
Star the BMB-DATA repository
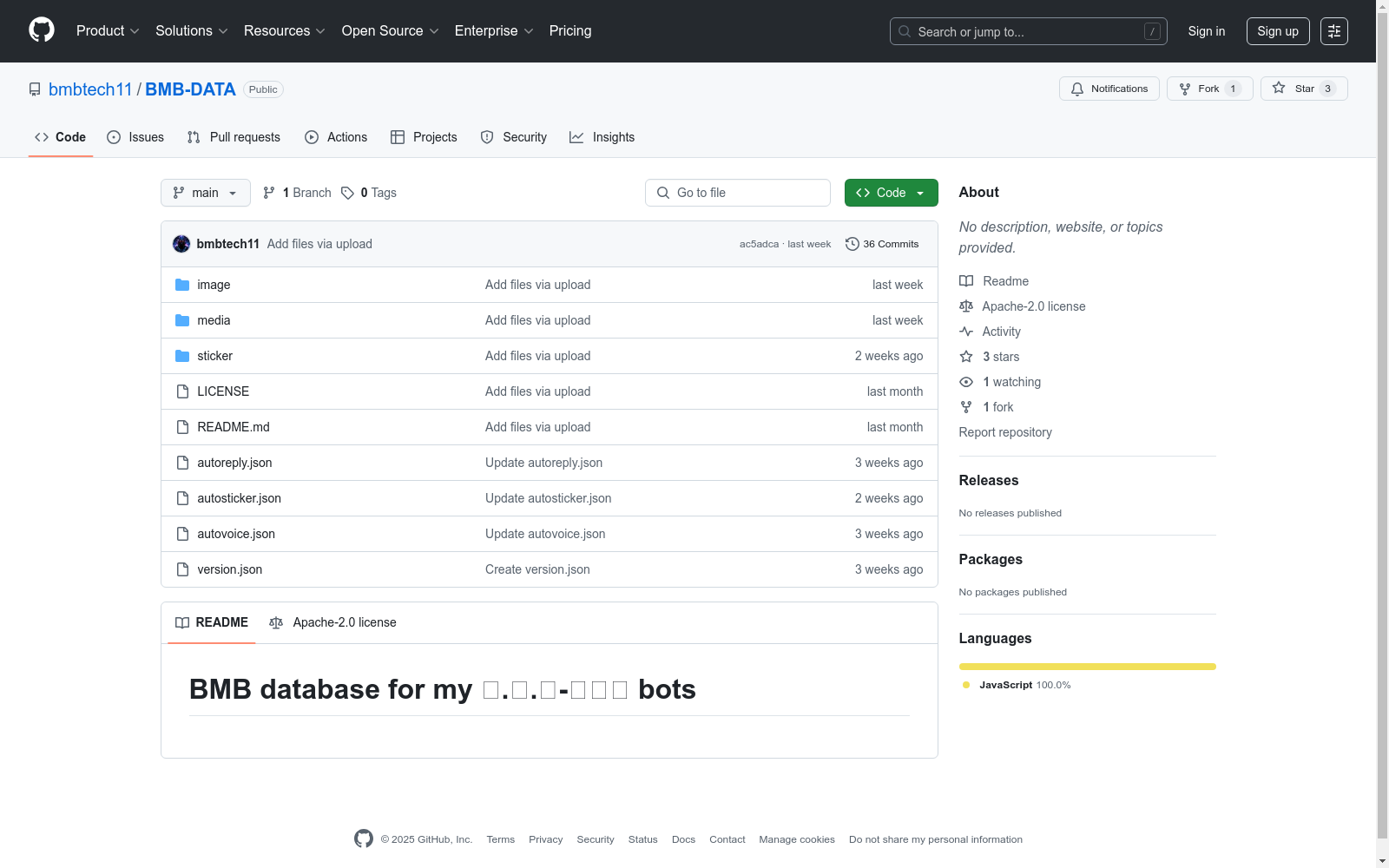point(1304,89)
